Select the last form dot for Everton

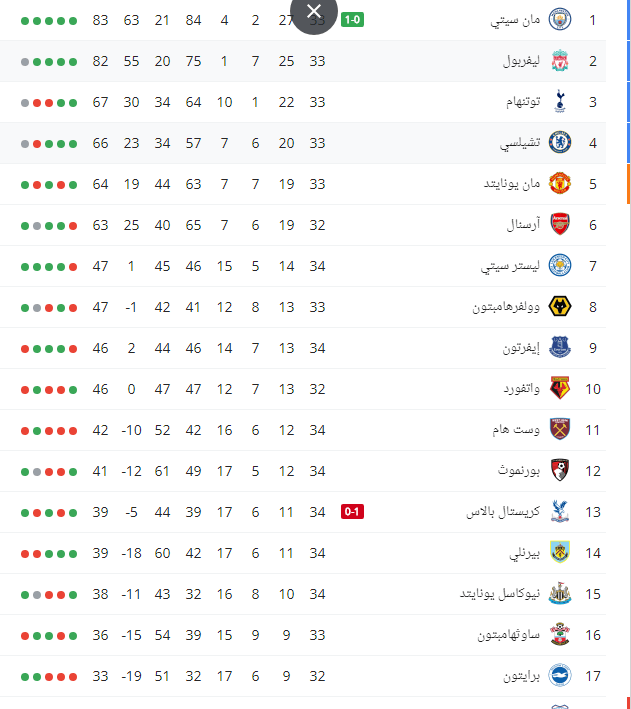pyautogui.click(x=25, y=349)
